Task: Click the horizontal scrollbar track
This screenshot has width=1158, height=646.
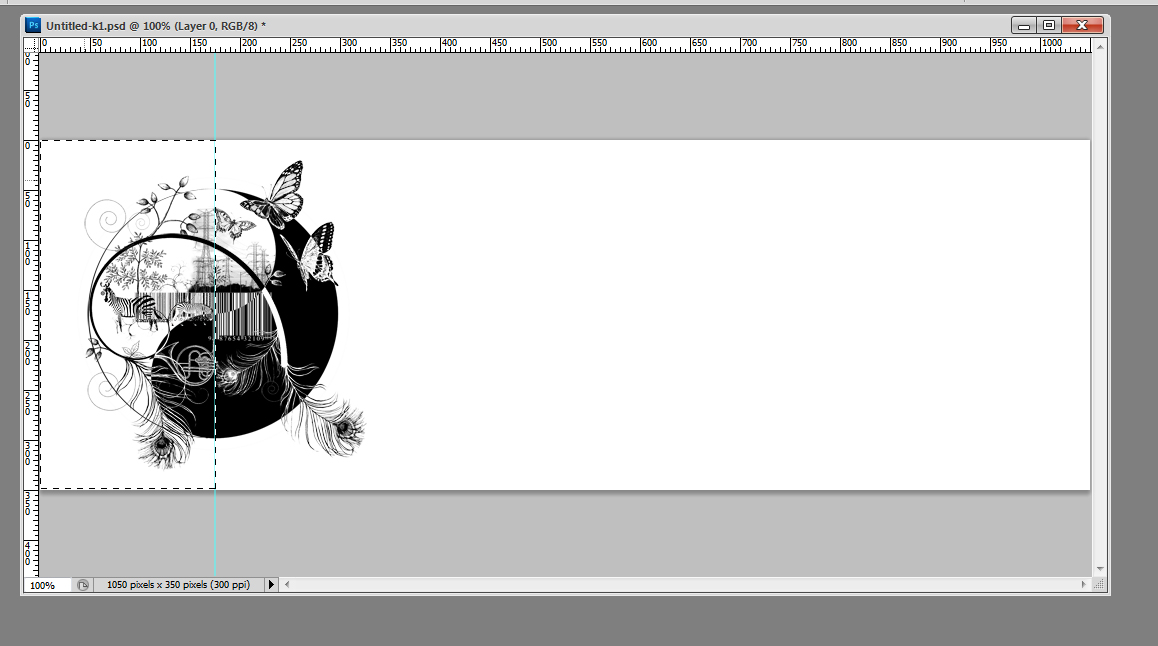Action: pos(680,584)
